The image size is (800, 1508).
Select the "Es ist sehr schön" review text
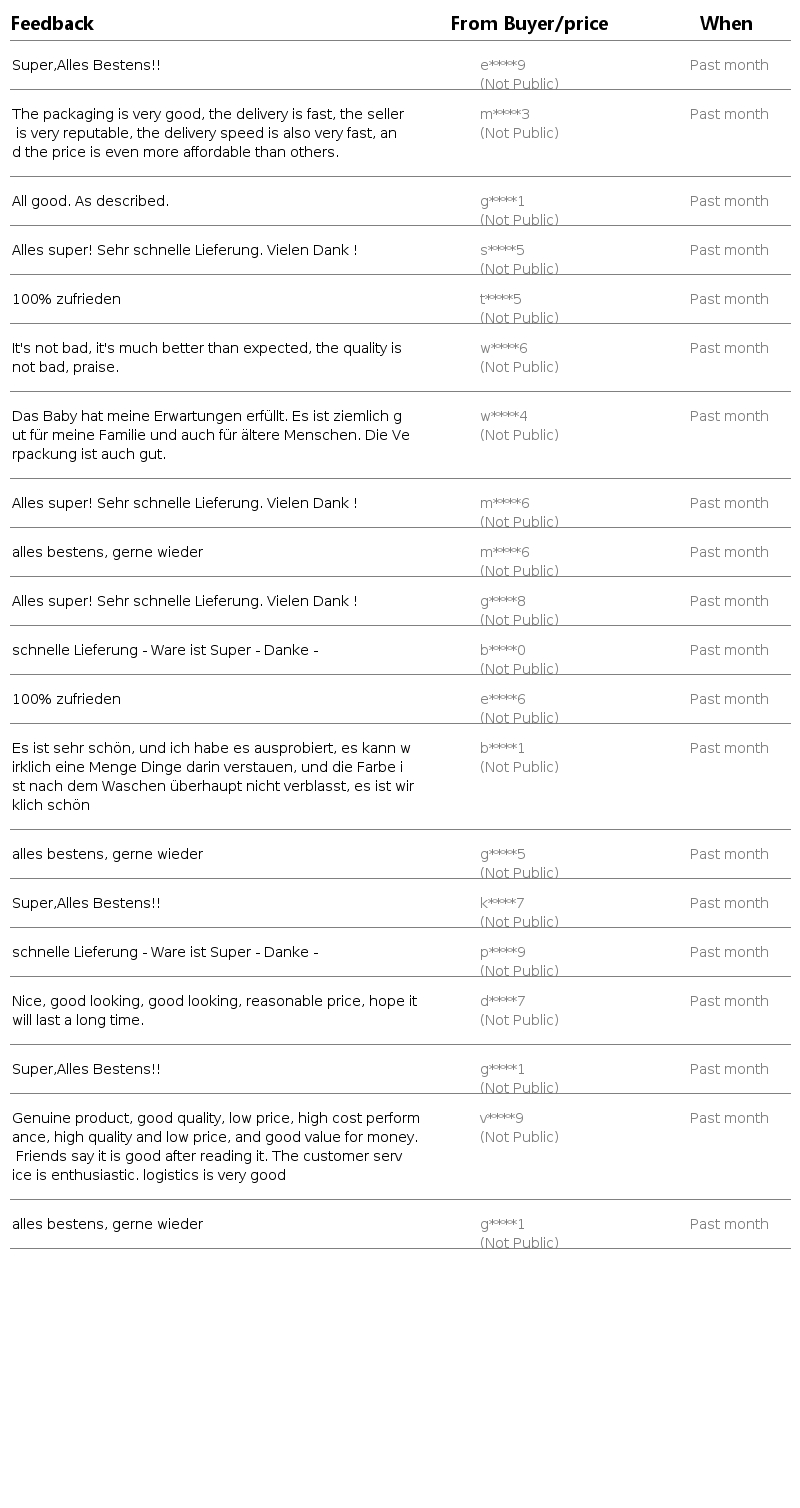coord(212,777)
